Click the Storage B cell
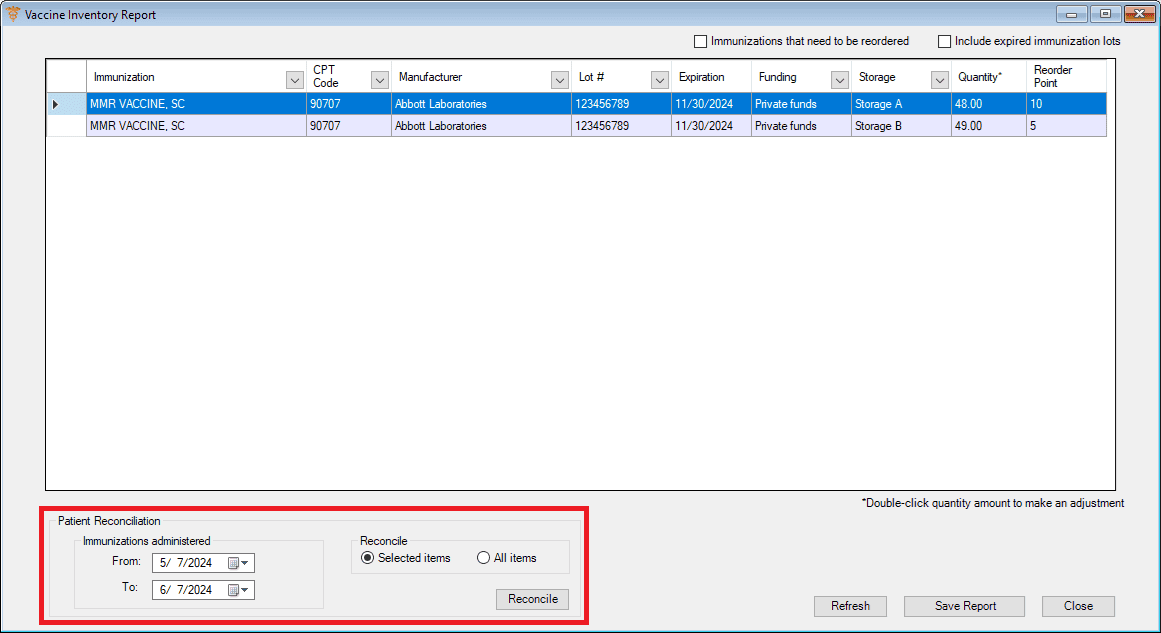This screenshot has height=633, width=1161. [x=901, y=126]
